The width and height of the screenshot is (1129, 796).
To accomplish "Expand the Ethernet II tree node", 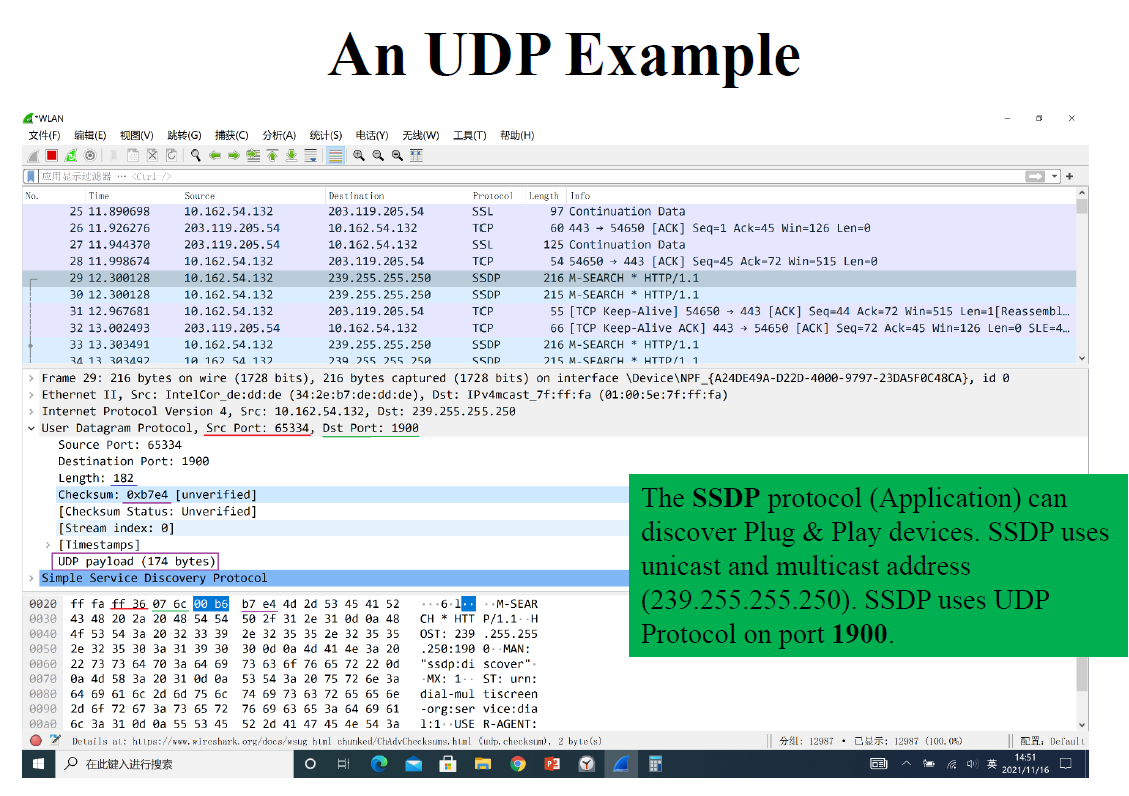I will (x=32, y=395).
